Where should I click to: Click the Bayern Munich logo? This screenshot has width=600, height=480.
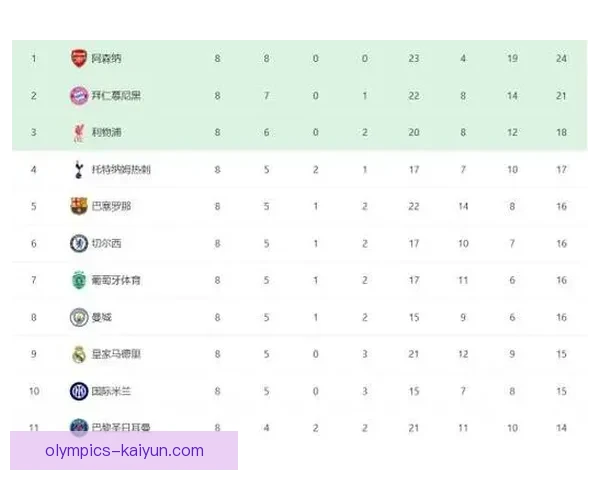(79, 95)
